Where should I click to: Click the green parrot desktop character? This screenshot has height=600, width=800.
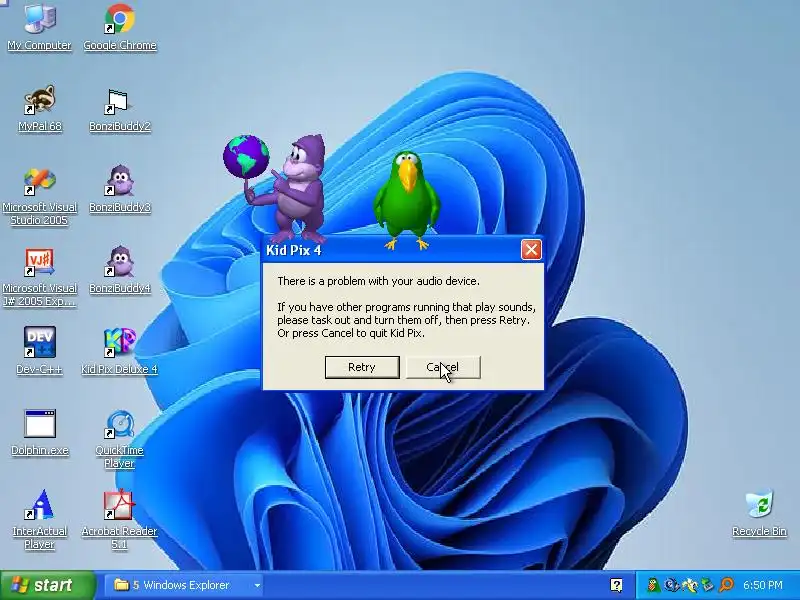click(x=407, y=200)
